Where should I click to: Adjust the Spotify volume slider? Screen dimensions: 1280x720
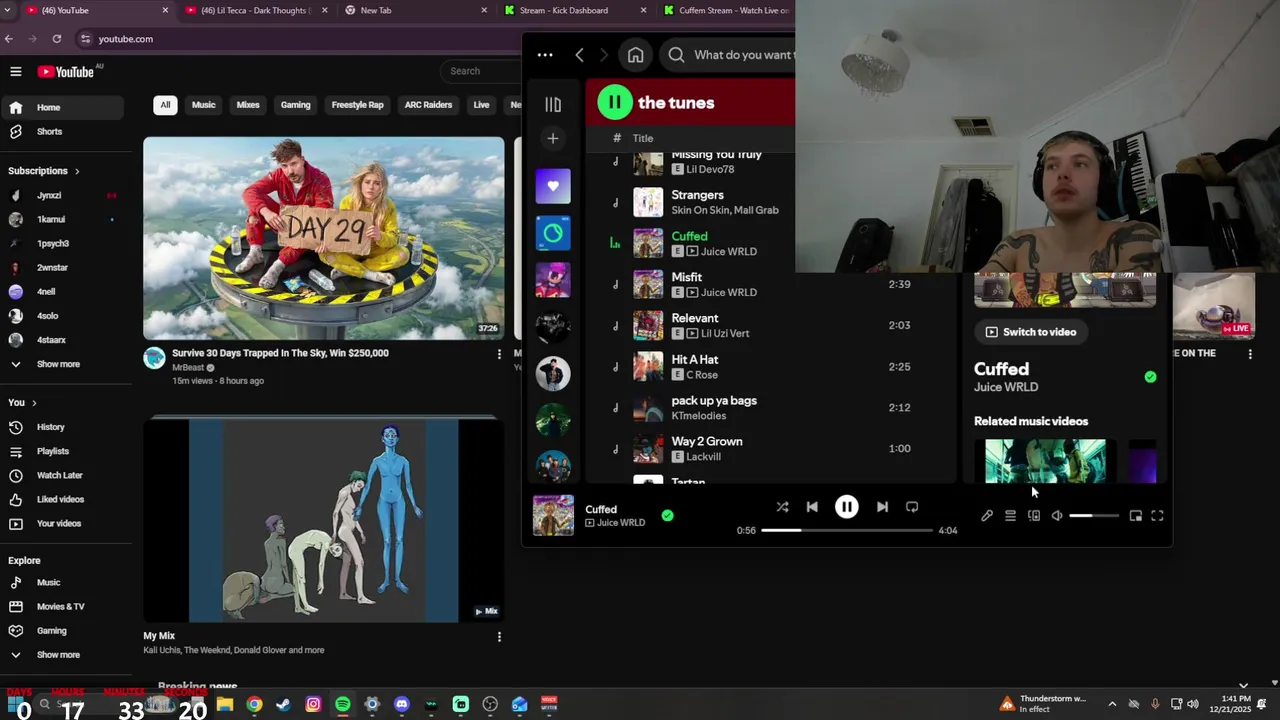[x=1094, y=516]
